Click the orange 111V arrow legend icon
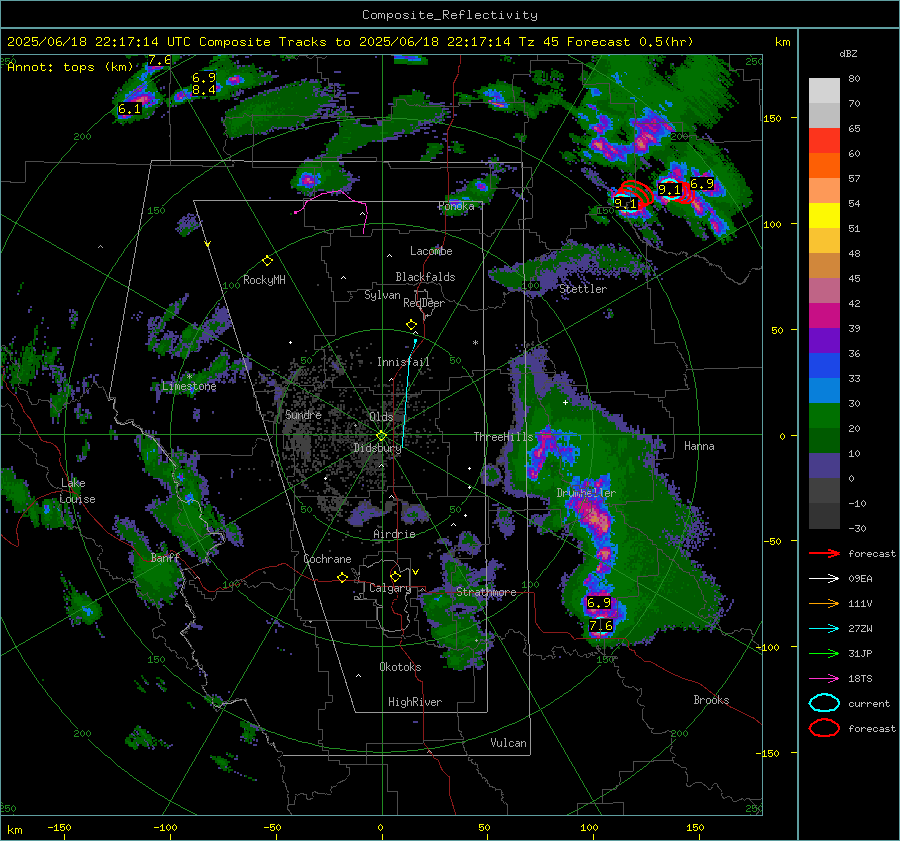 click(x=824, y=603)
